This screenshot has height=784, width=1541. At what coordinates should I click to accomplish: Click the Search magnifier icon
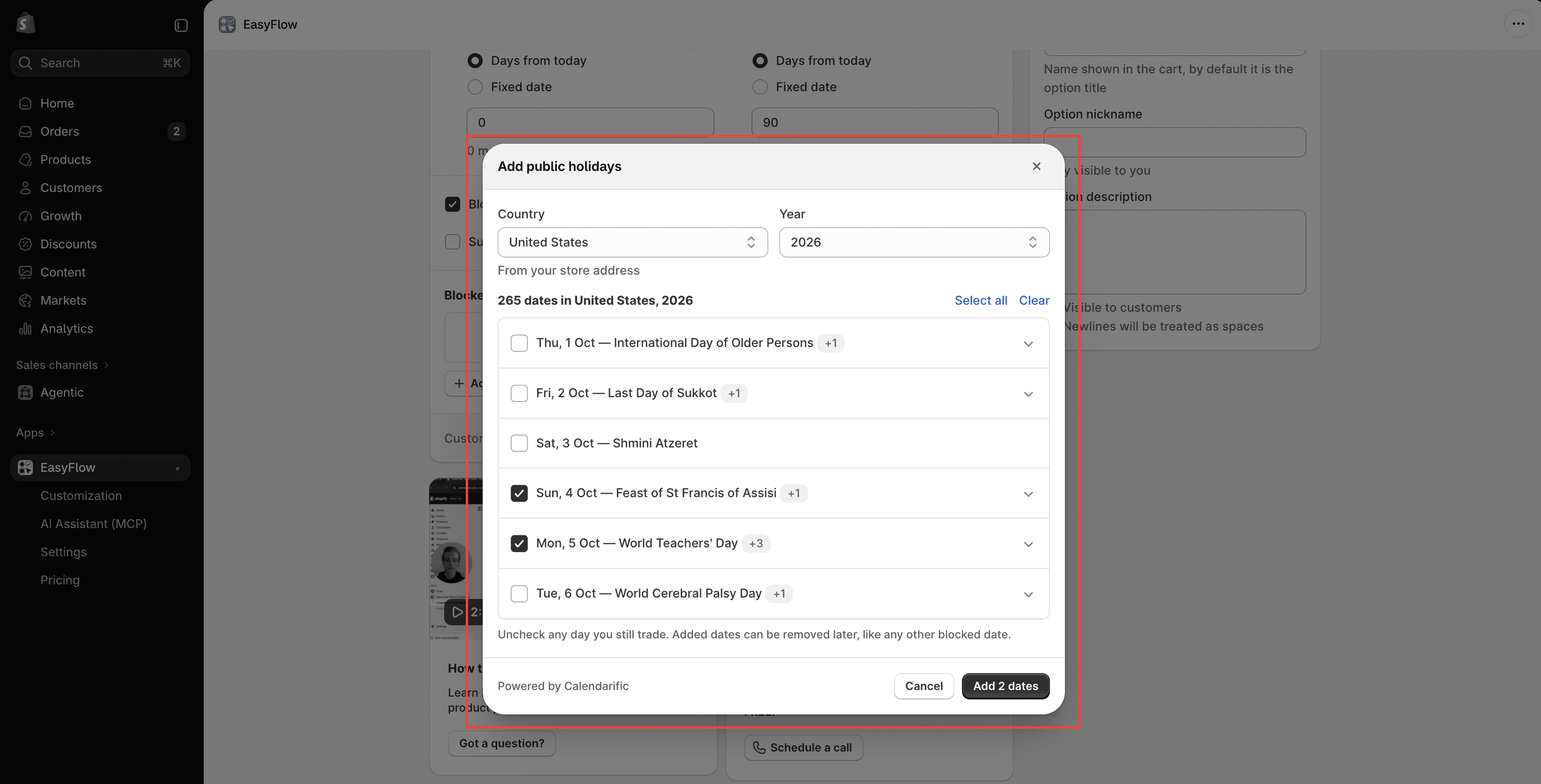[25, 63]
